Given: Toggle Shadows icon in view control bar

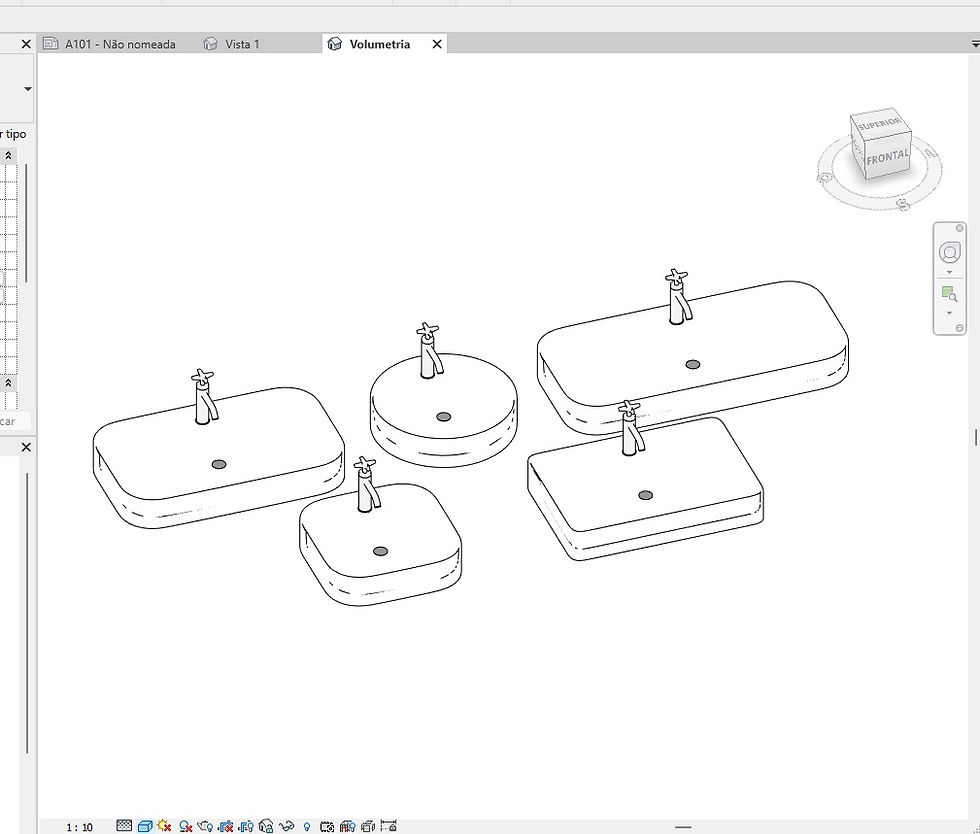Looking at the screenshot, I should tap(185, 826).
